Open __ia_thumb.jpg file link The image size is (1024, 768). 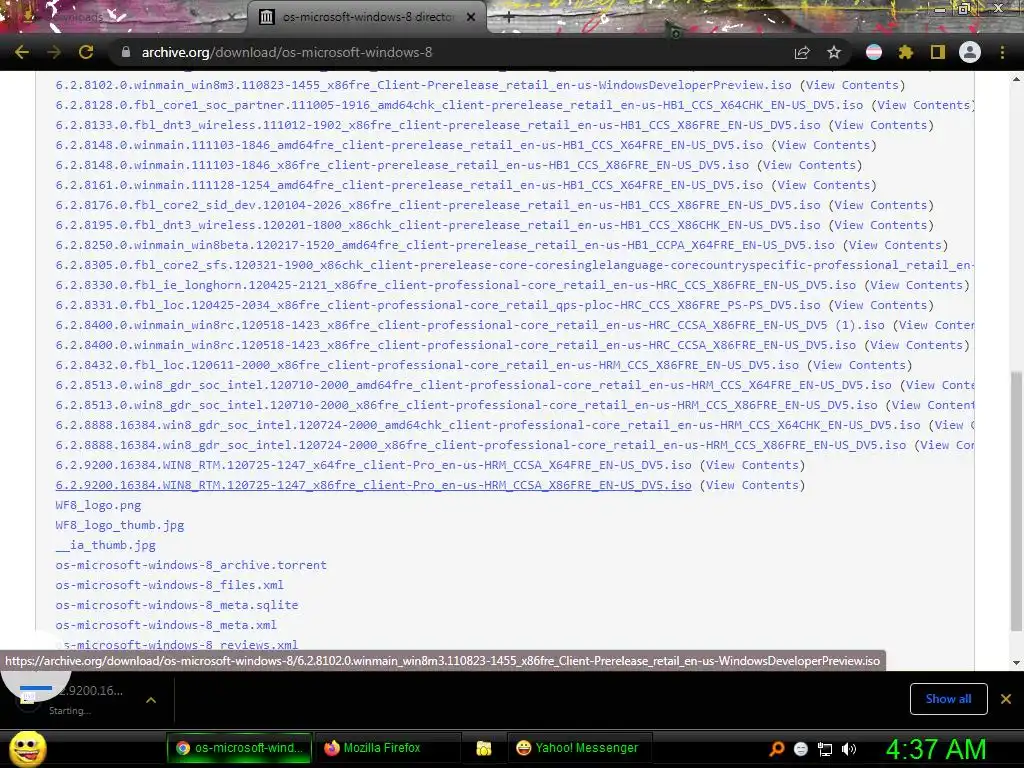tap(105, 545)
